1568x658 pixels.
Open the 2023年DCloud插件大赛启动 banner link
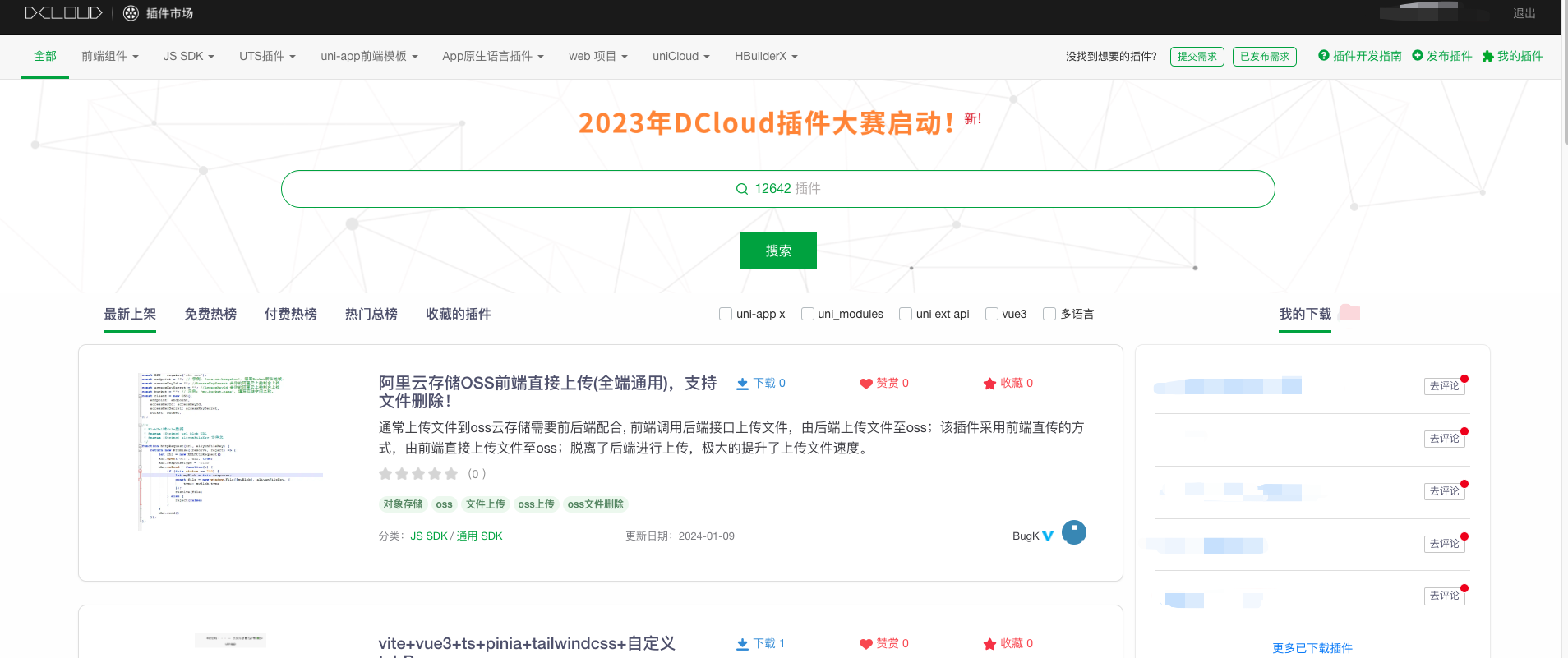[x=766, y=123]
